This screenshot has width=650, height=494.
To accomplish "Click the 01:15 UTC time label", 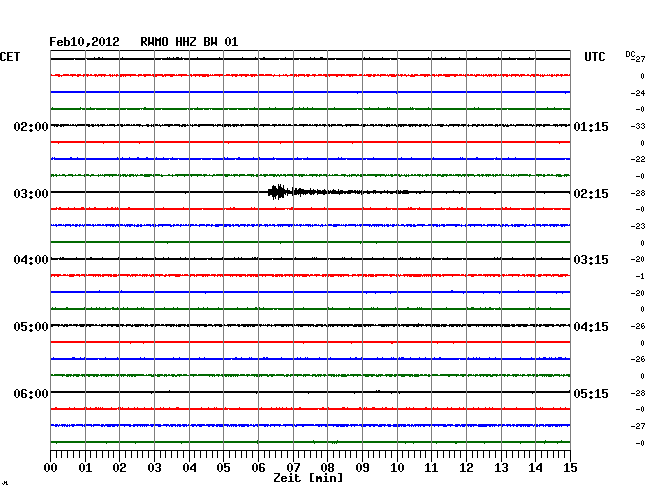I will coord(591,126).
